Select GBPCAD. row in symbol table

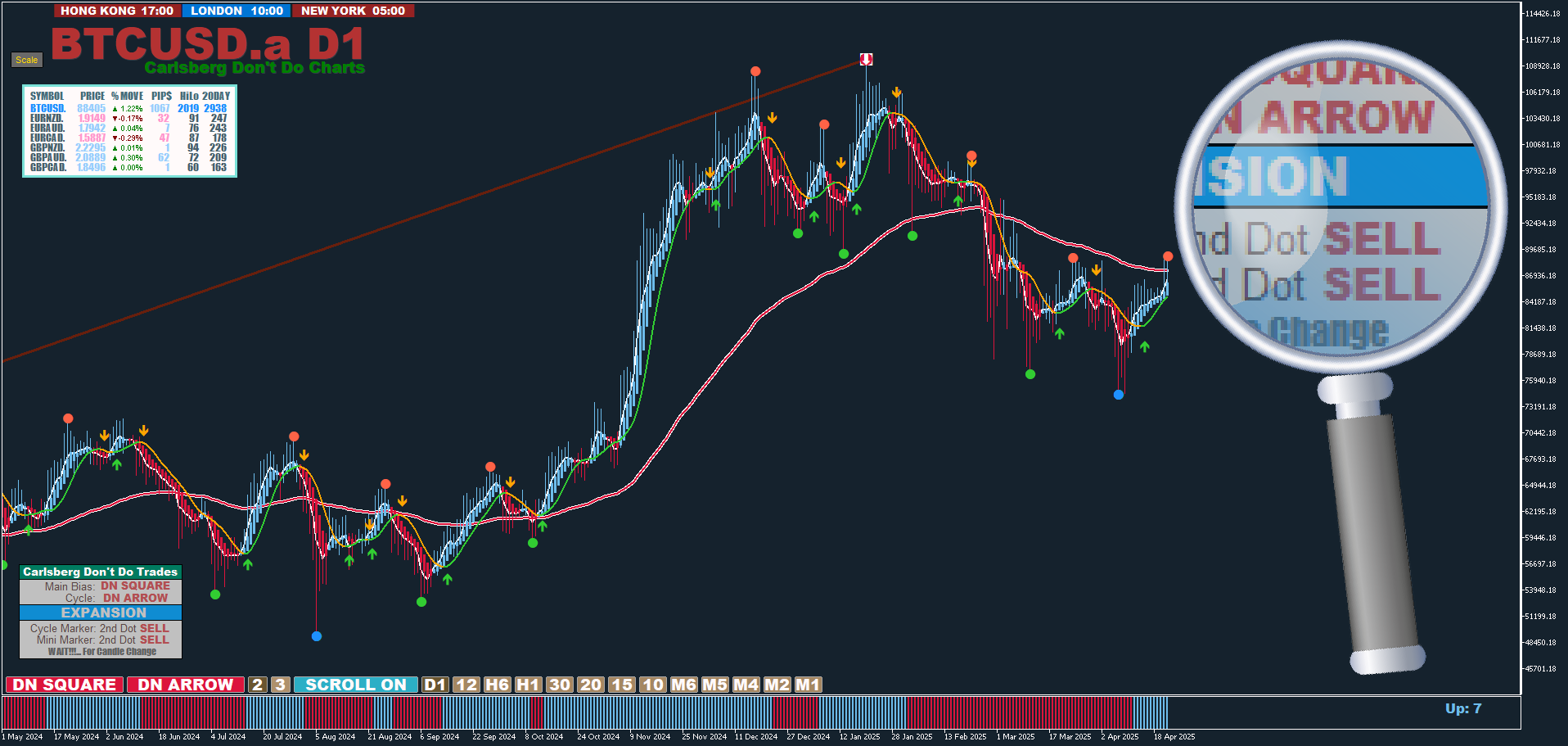[128, 167]
